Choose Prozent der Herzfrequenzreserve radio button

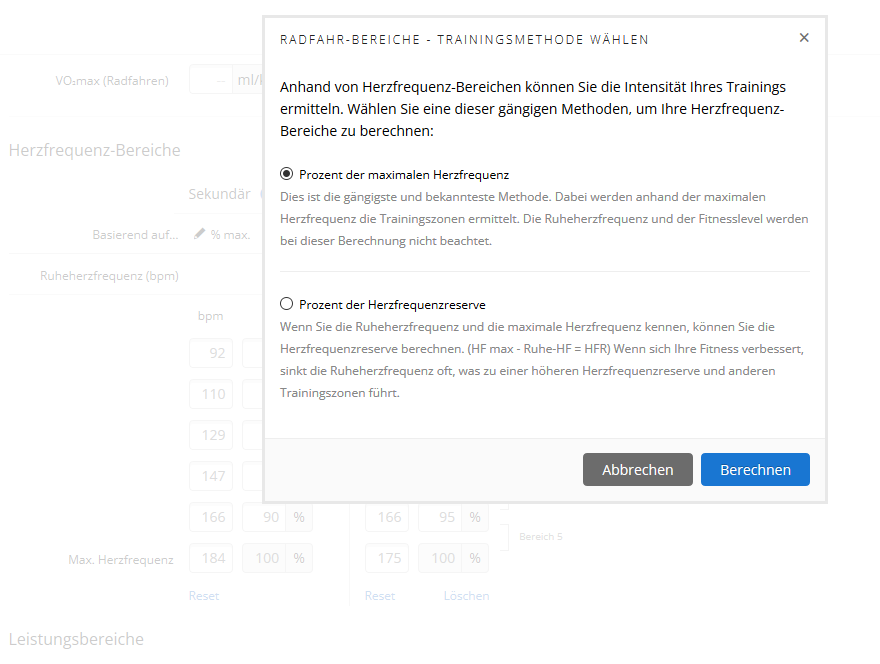[x=287, y=304]
